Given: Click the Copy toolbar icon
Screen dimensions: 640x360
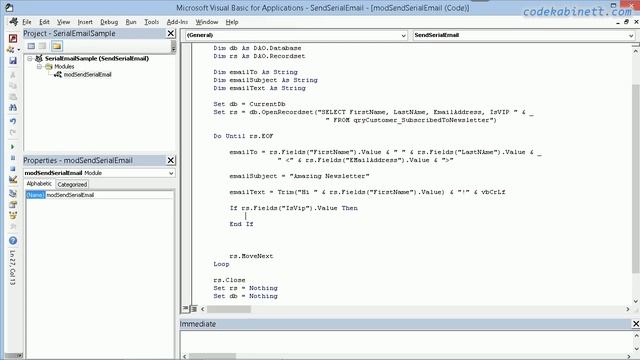Looking at the screenshot, I should coord(13,86).
